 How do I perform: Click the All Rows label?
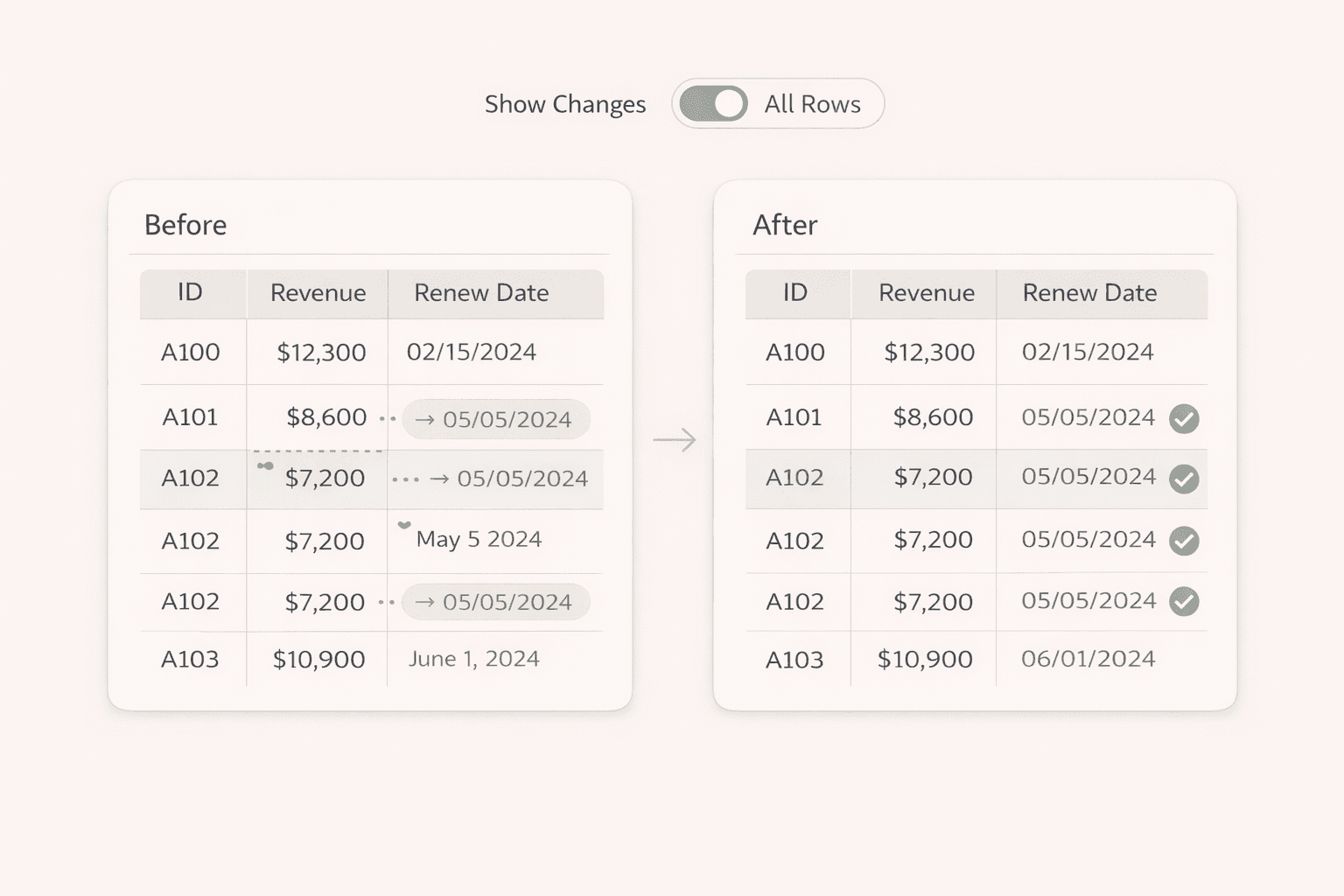pos(812,104)
